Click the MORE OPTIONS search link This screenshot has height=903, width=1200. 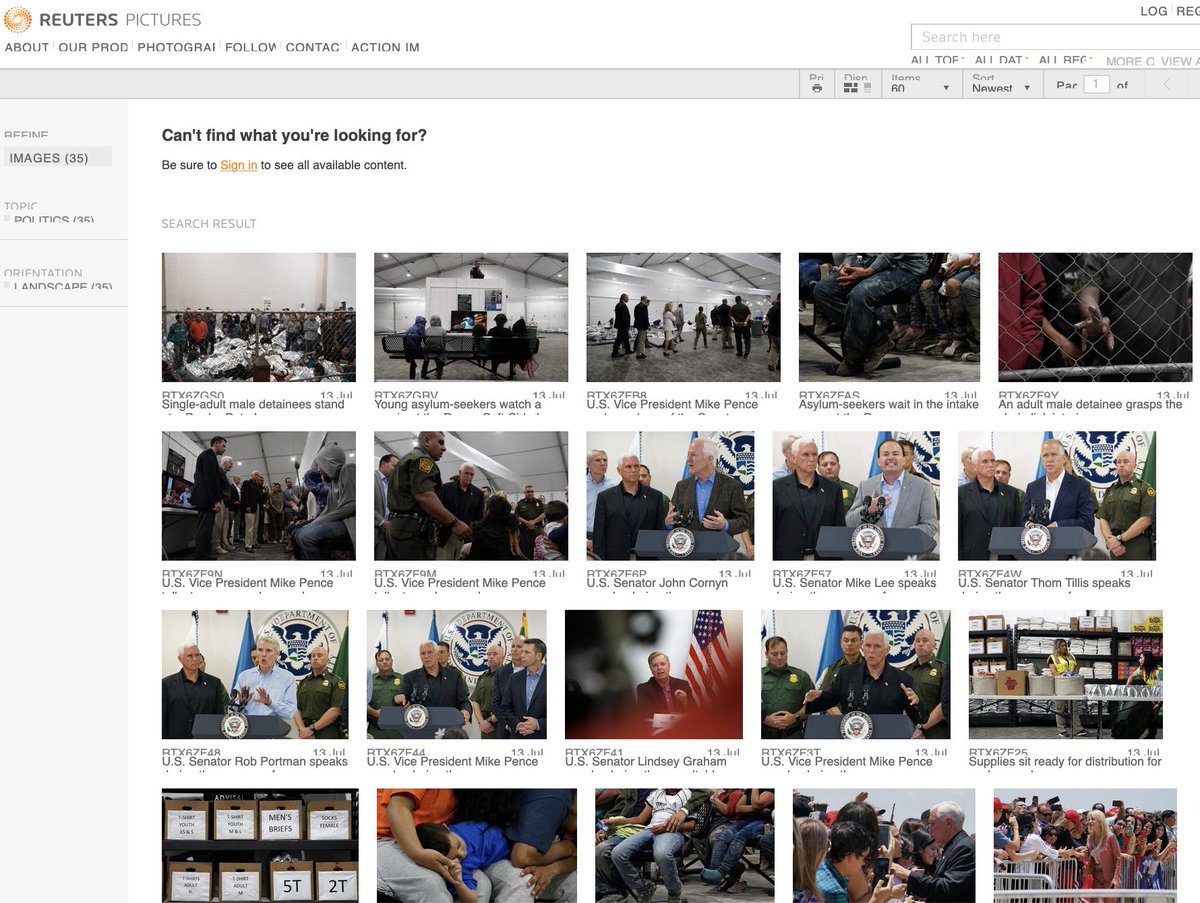(x=1130, y=61)
